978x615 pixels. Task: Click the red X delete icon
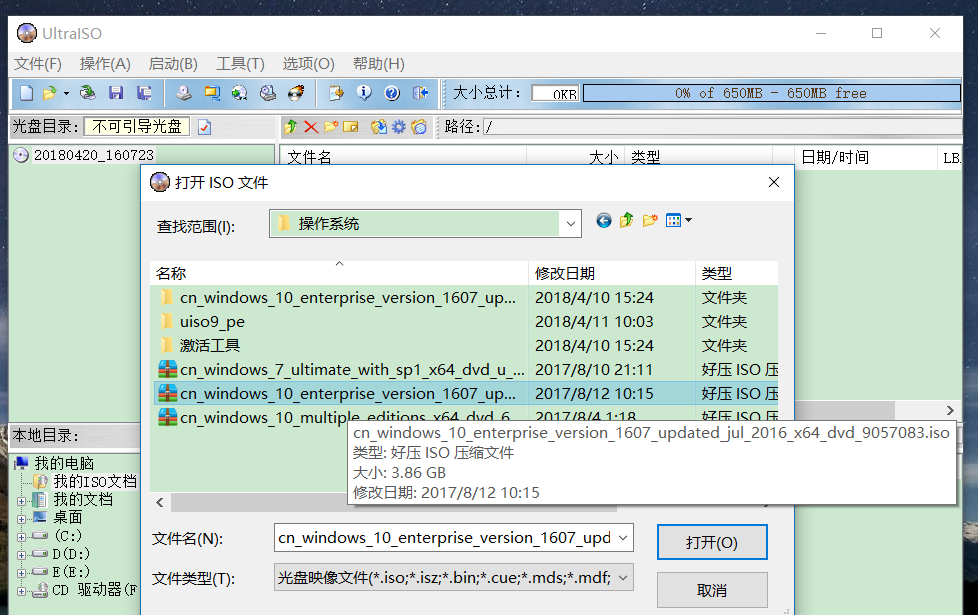(x=311, y=127)
